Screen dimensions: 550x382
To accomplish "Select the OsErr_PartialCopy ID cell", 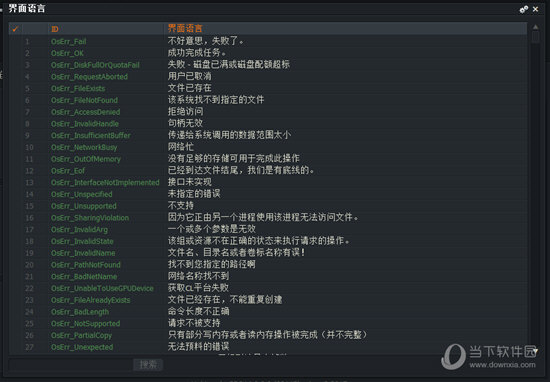I will coord(81,335).
